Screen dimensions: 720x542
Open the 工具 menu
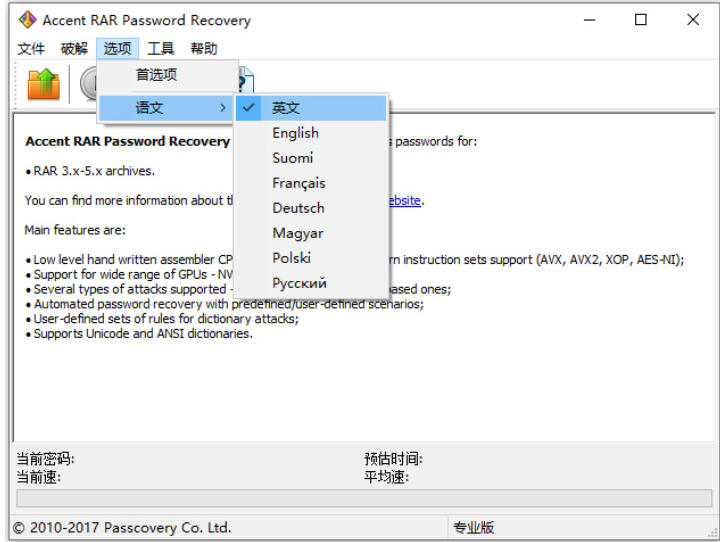[160, 48]
